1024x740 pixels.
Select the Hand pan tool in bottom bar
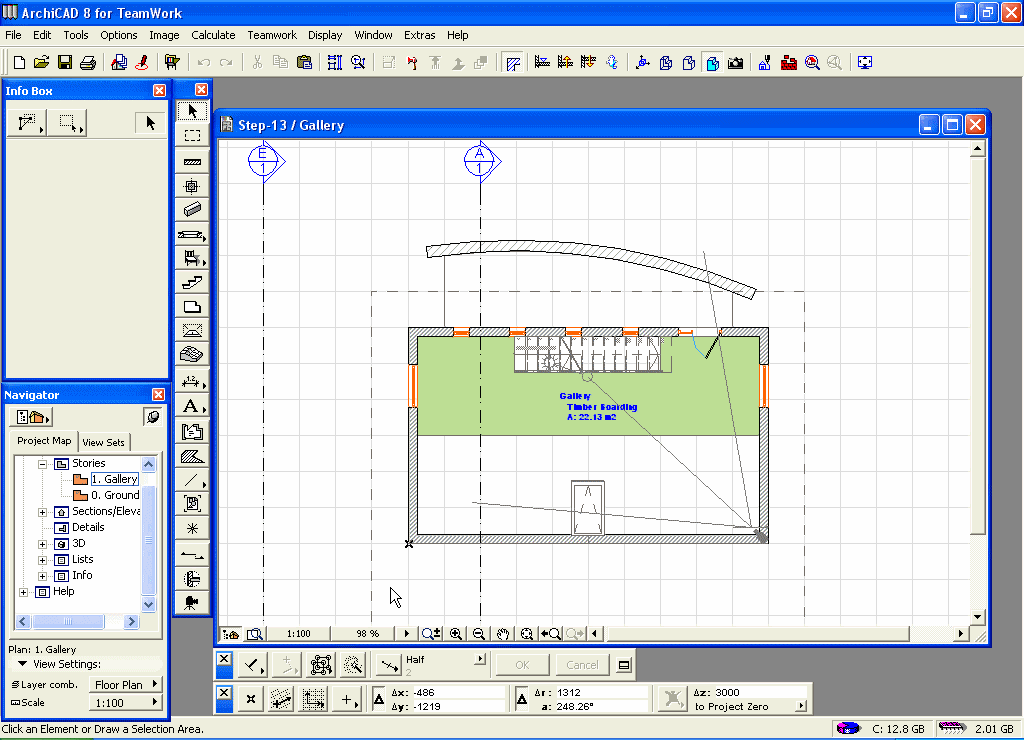pyautogui.click(x=503, y=633)
